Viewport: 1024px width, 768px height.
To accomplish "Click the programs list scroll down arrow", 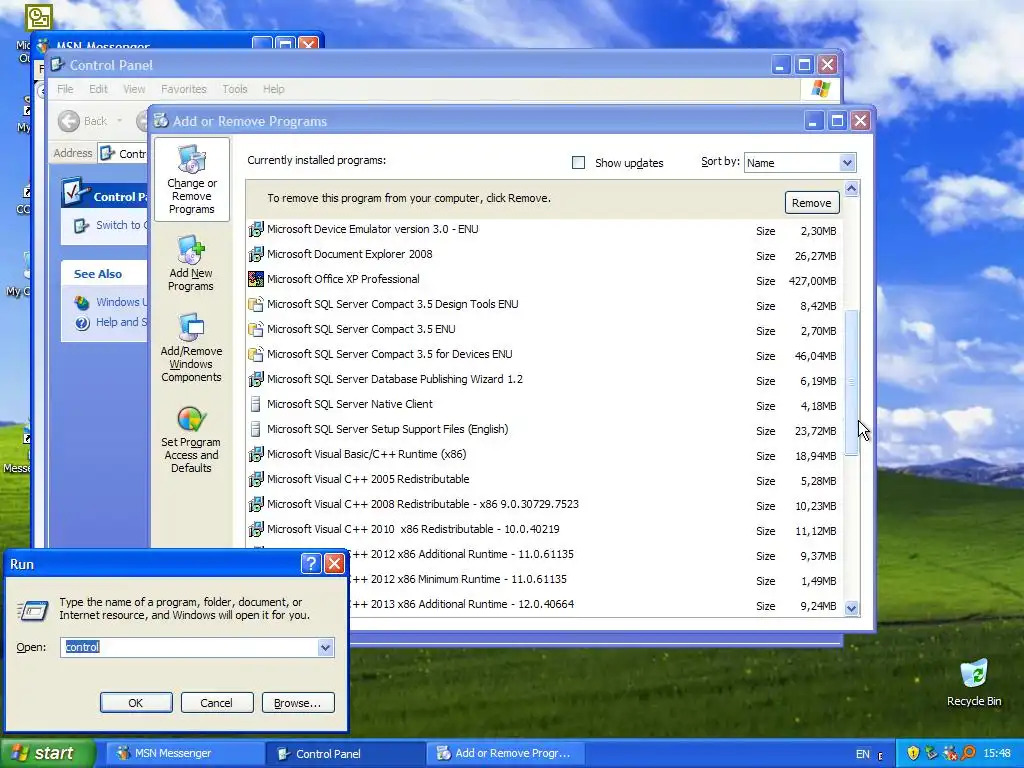I will pos(851,608).
